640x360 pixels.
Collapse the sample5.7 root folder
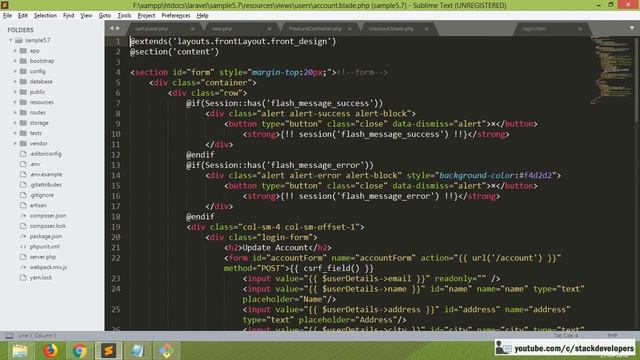[x=11, y=40]
